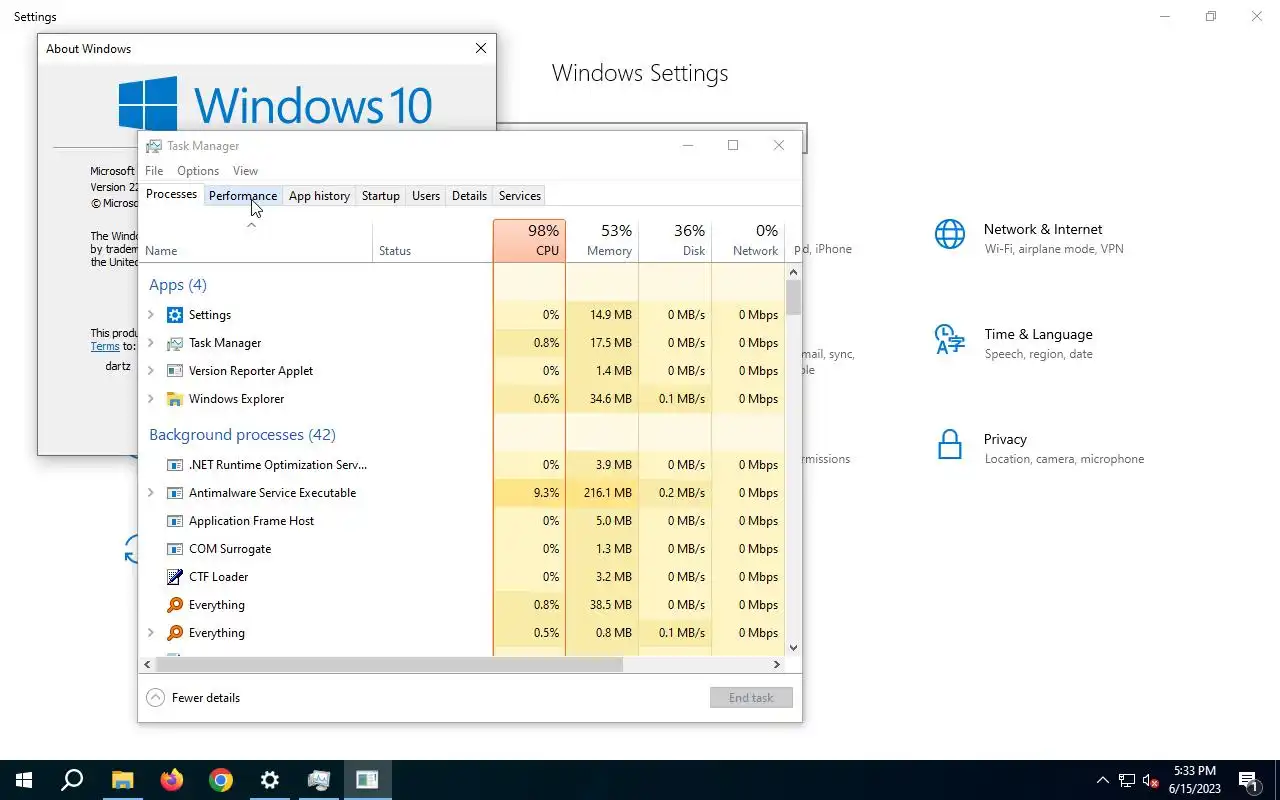The image size is (1280, 800).
Task: Open the notification center icon
Action: [x=1248, y=780]
